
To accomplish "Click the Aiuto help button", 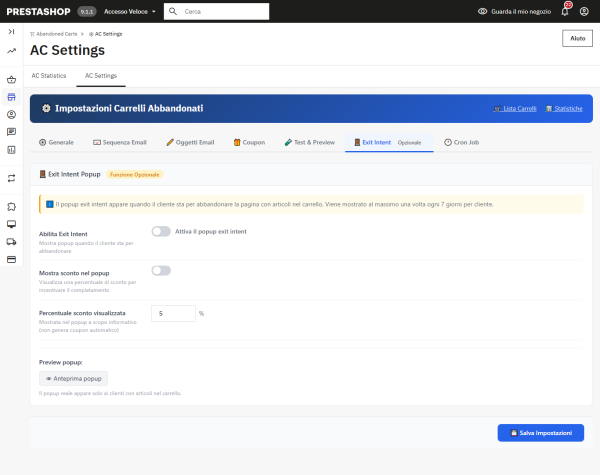I will (577, 38).
